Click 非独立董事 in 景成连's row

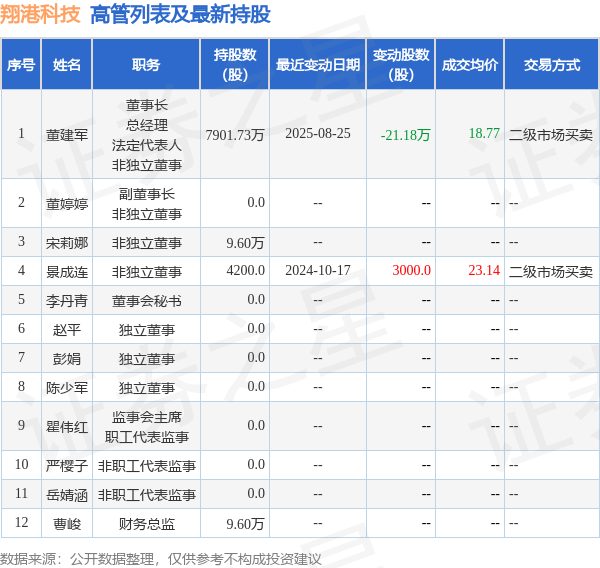(x=147, y=272)
